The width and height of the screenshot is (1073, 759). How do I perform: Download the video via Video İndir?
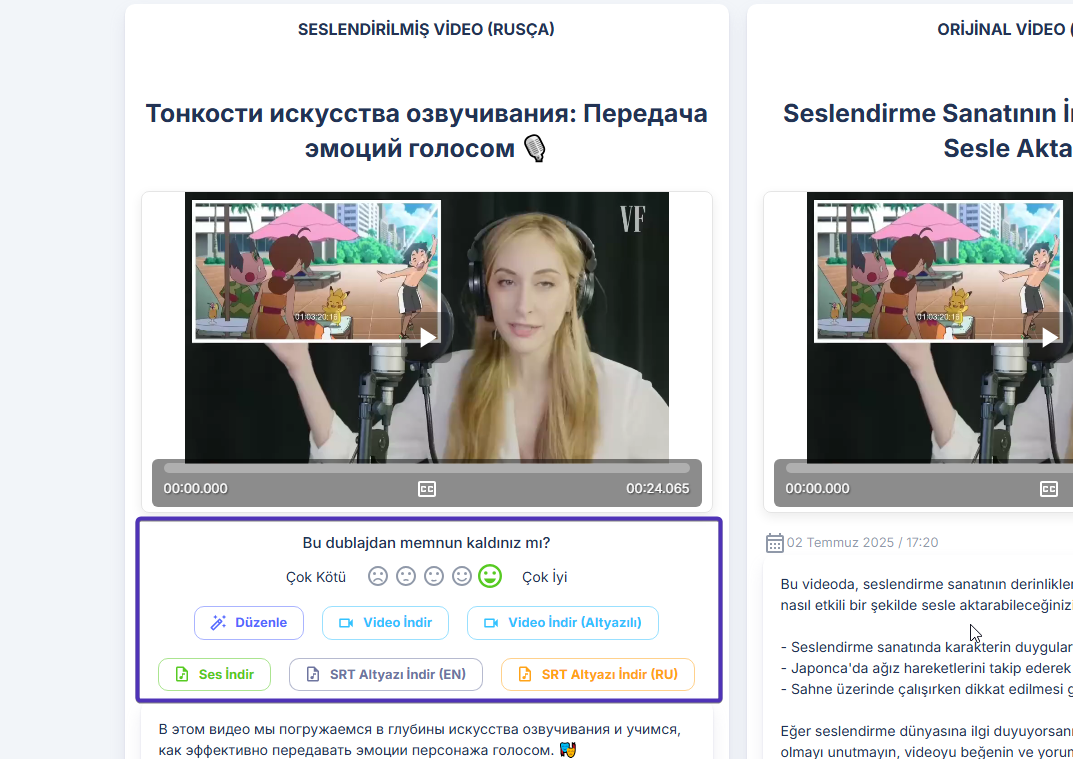point(385,623)
